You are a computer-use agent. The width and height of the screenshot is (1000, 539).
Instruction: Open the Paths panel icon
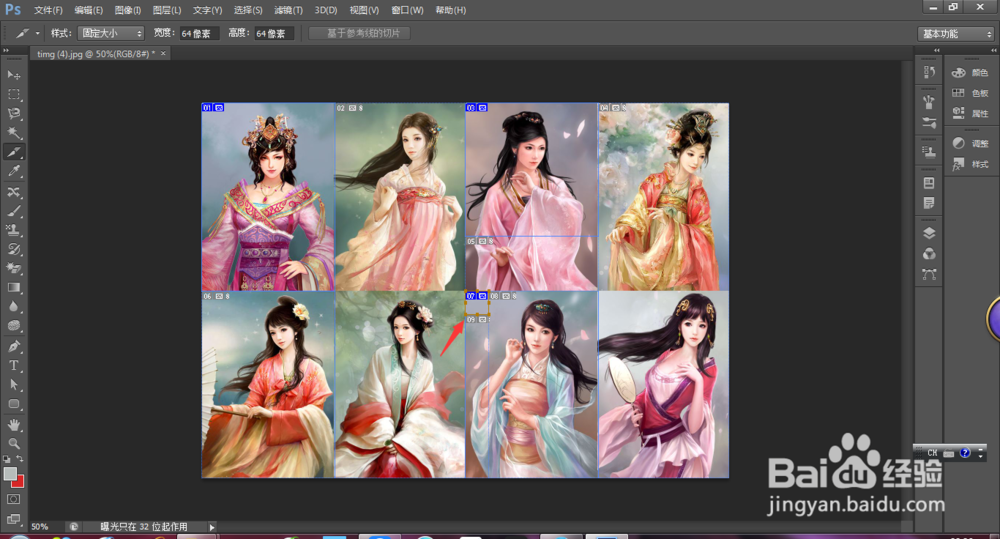click(929, 274)
